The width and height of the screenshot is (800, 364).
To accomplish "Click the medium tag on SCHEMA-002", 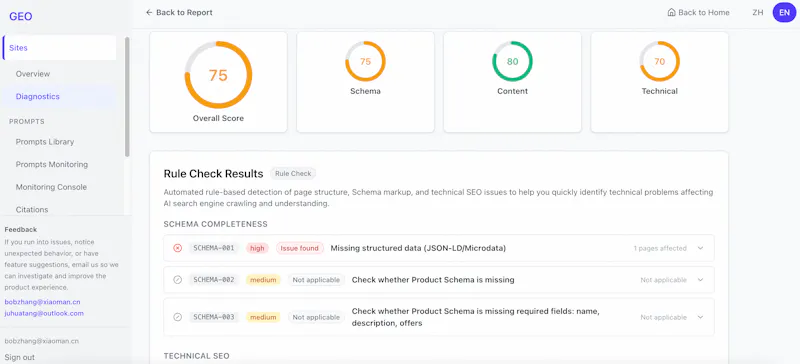I will tap(263, 280).
